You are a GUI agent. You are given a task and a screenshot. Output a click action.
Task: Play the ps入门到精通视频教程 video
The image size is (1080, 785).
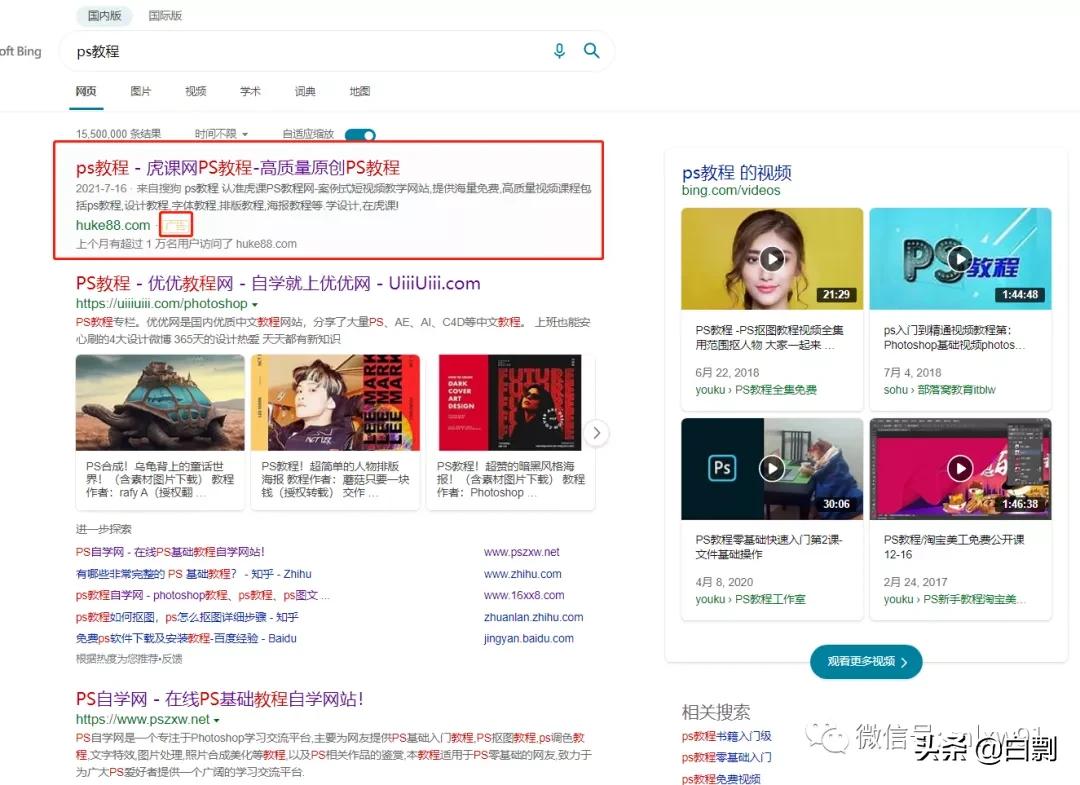960,258
